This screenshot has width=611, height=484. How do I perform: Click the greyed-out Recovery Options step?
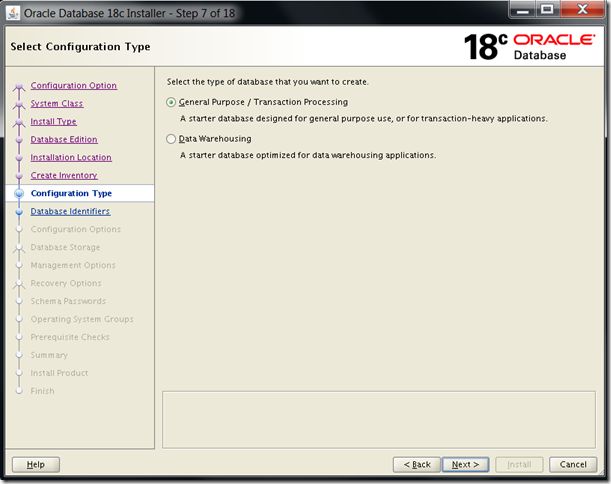(66, 283)
